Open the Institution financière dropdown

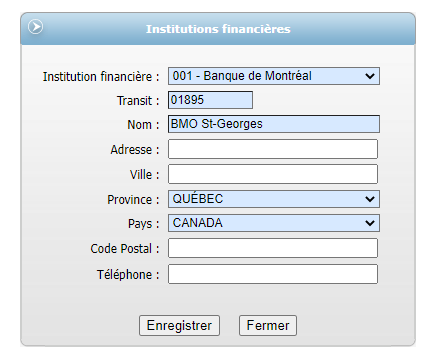274,76
